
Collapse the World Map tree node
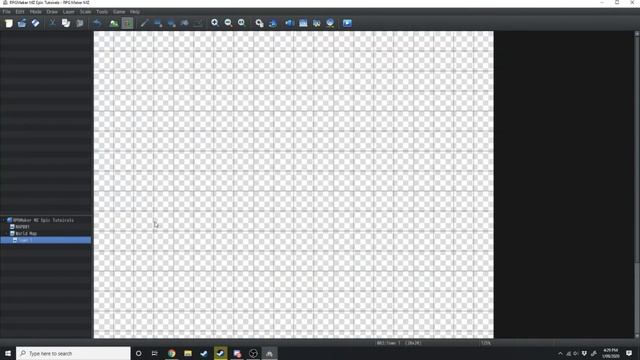tap(7, 233)
